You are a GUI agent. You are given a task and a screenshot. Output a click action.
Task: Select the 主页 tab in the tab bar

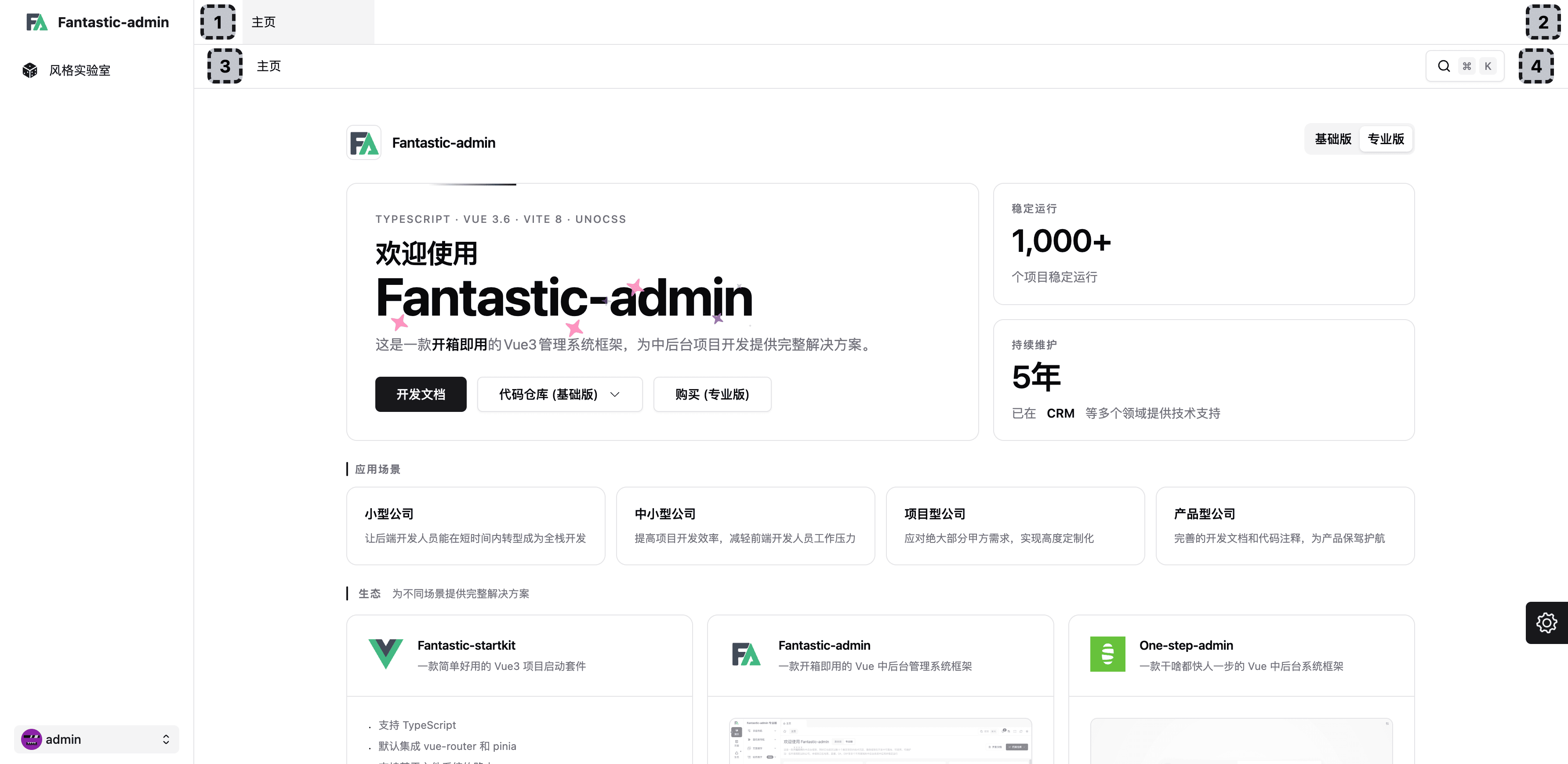[308, 22]
